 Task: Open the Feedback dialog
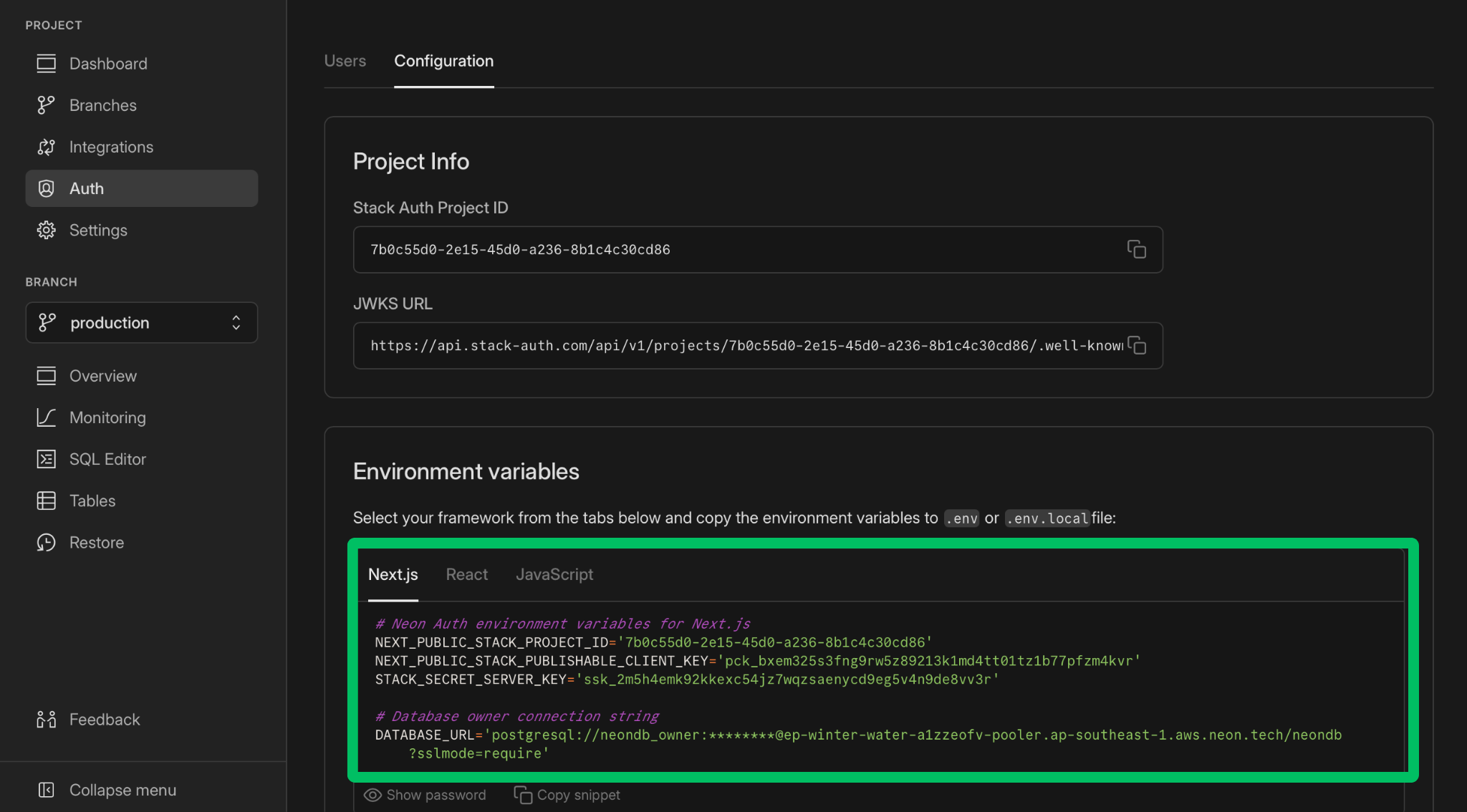pyautogui.click(x=104, y=719)
